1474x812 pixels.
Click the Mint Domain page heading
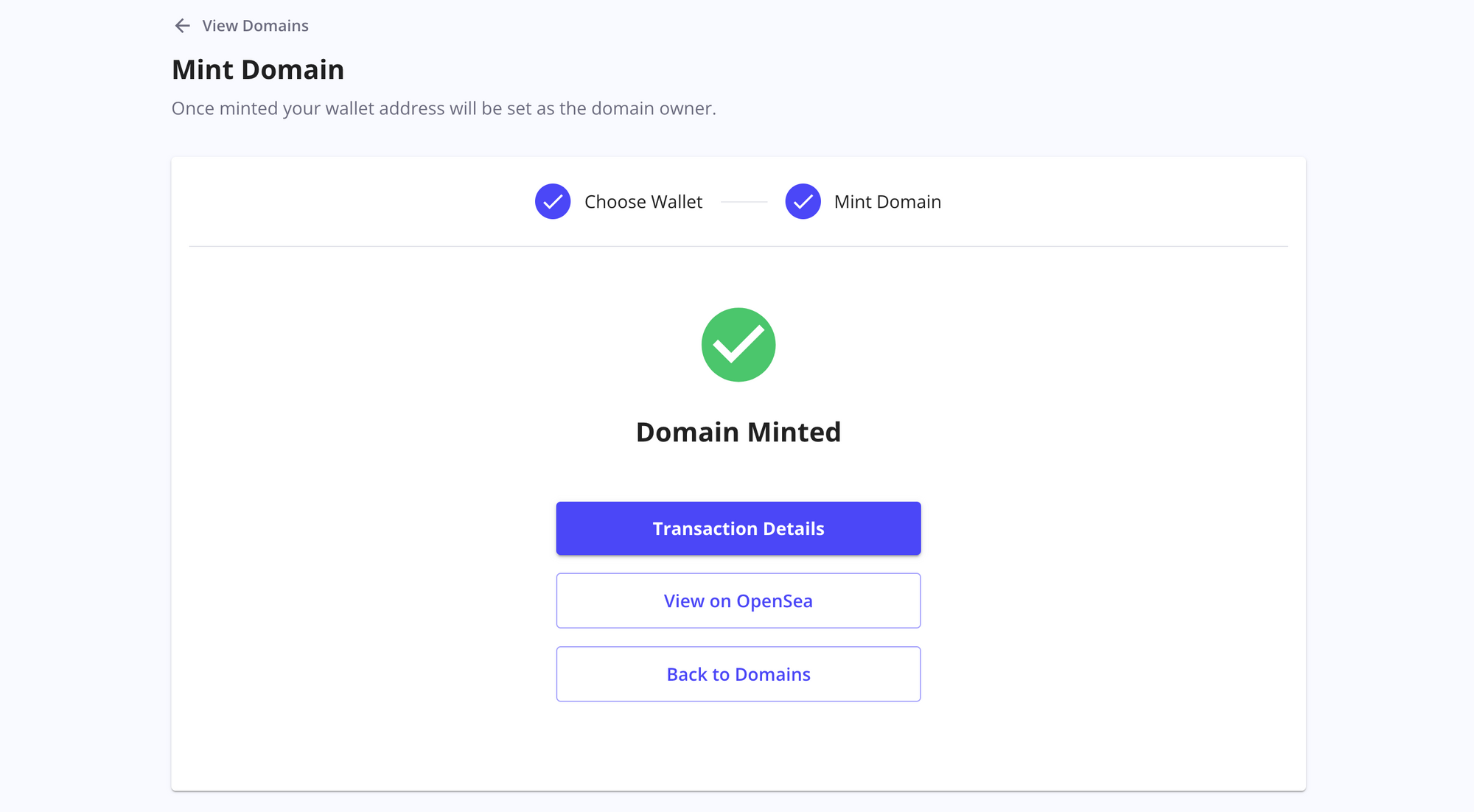(258, 69)
